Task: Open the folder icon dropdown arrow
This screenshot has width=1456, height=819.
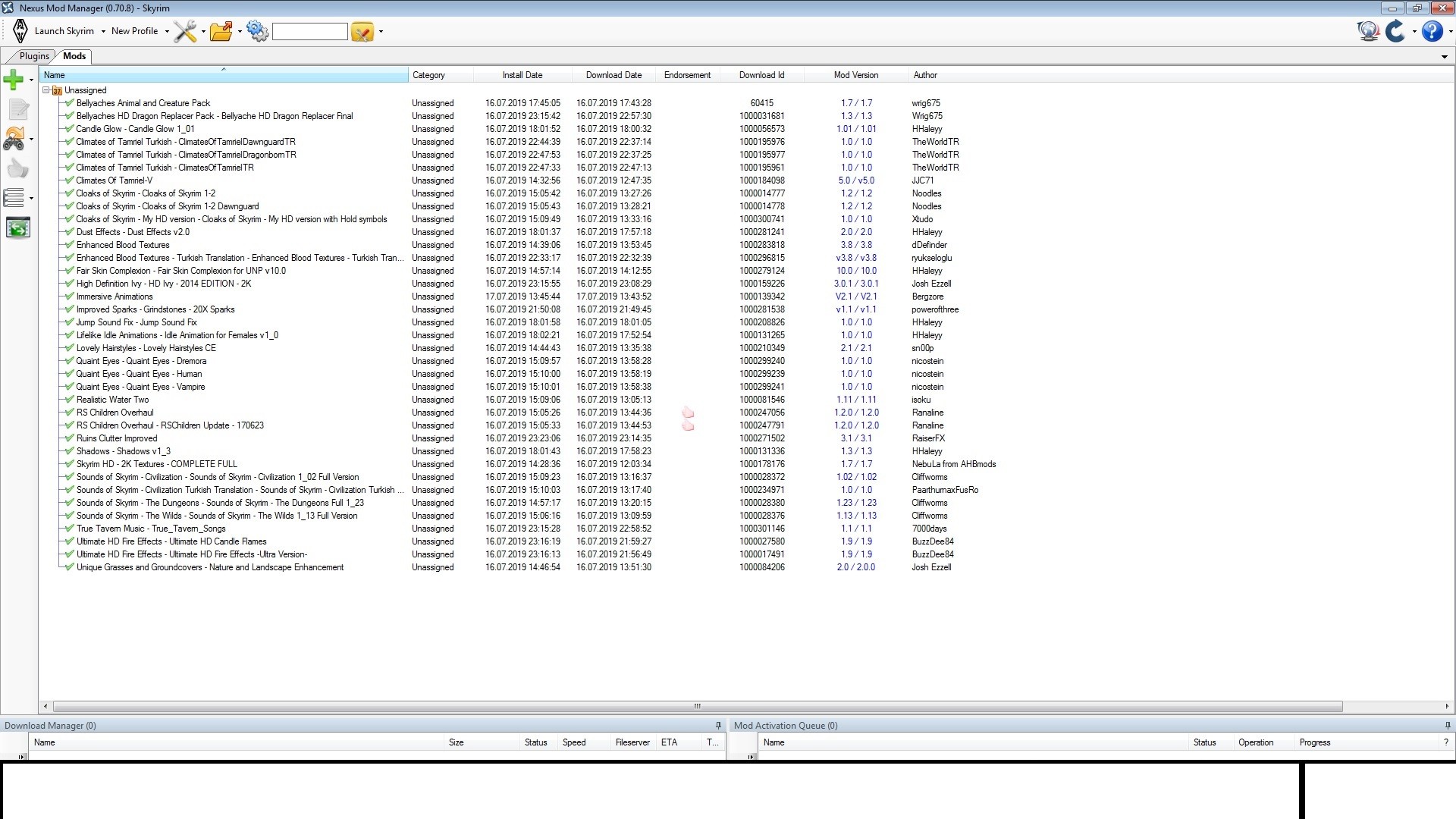Action: pos(240,32)
